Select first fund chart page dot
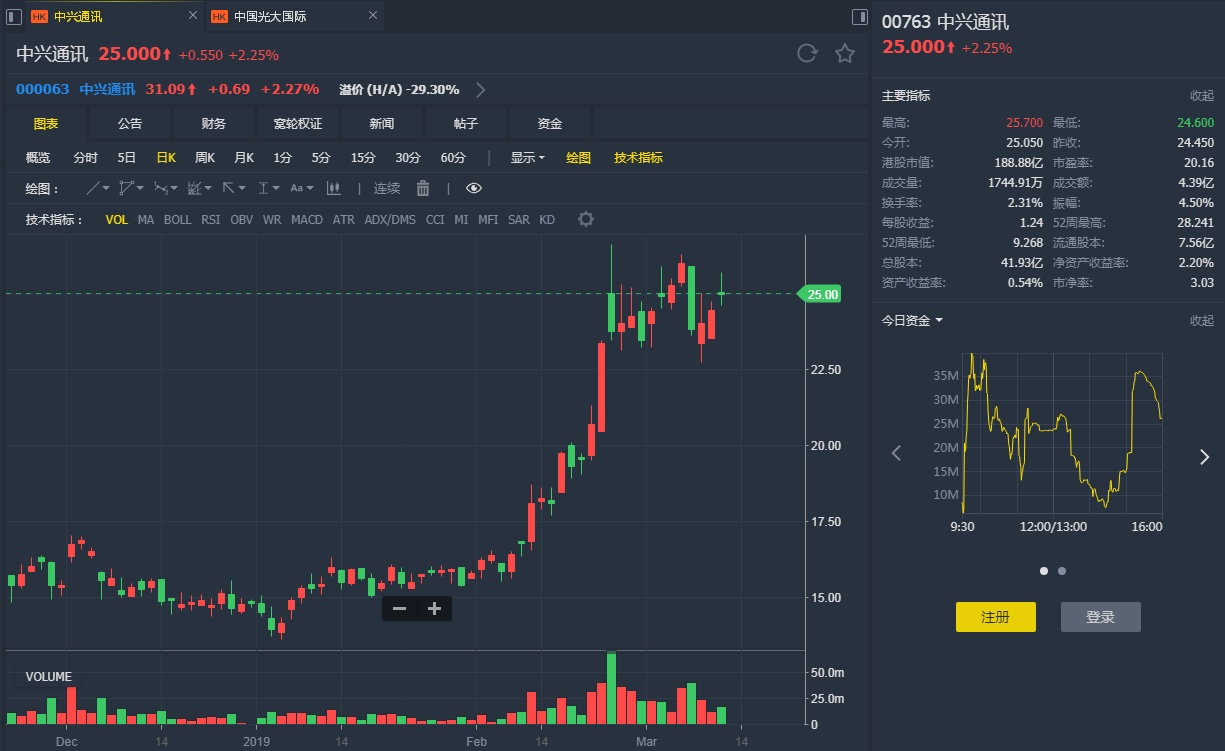Screen dimensions: 1225x751 tap(1044, 571)
